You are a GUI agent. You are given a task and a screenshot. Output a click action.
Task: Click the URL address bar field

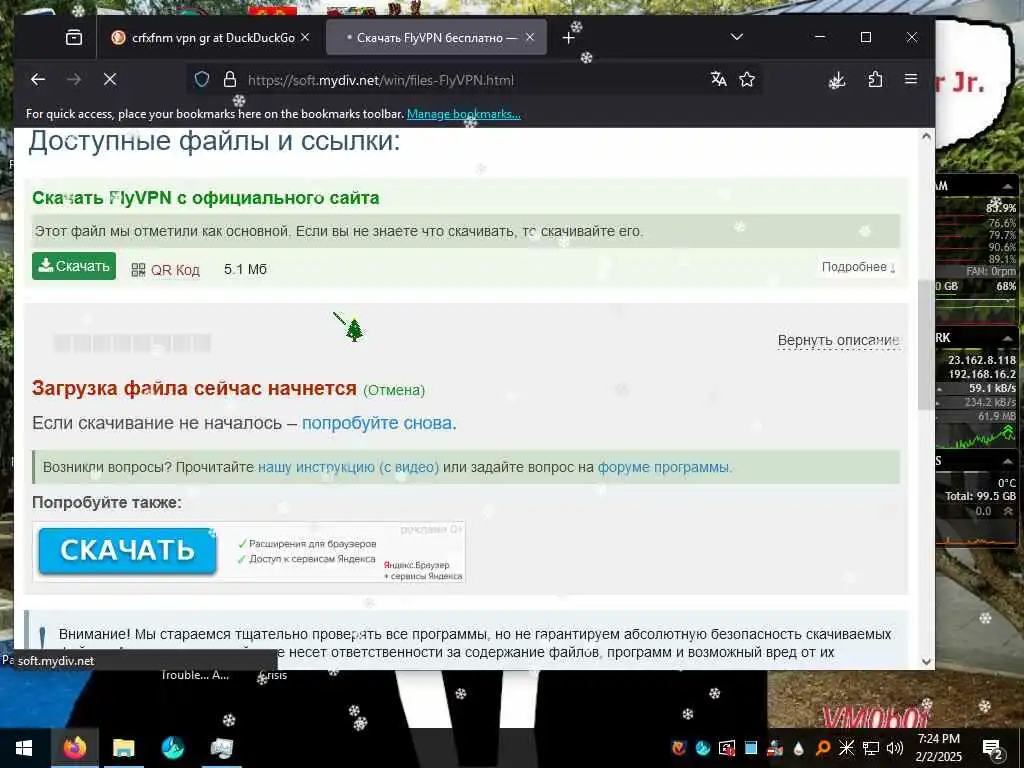[473, 80]
